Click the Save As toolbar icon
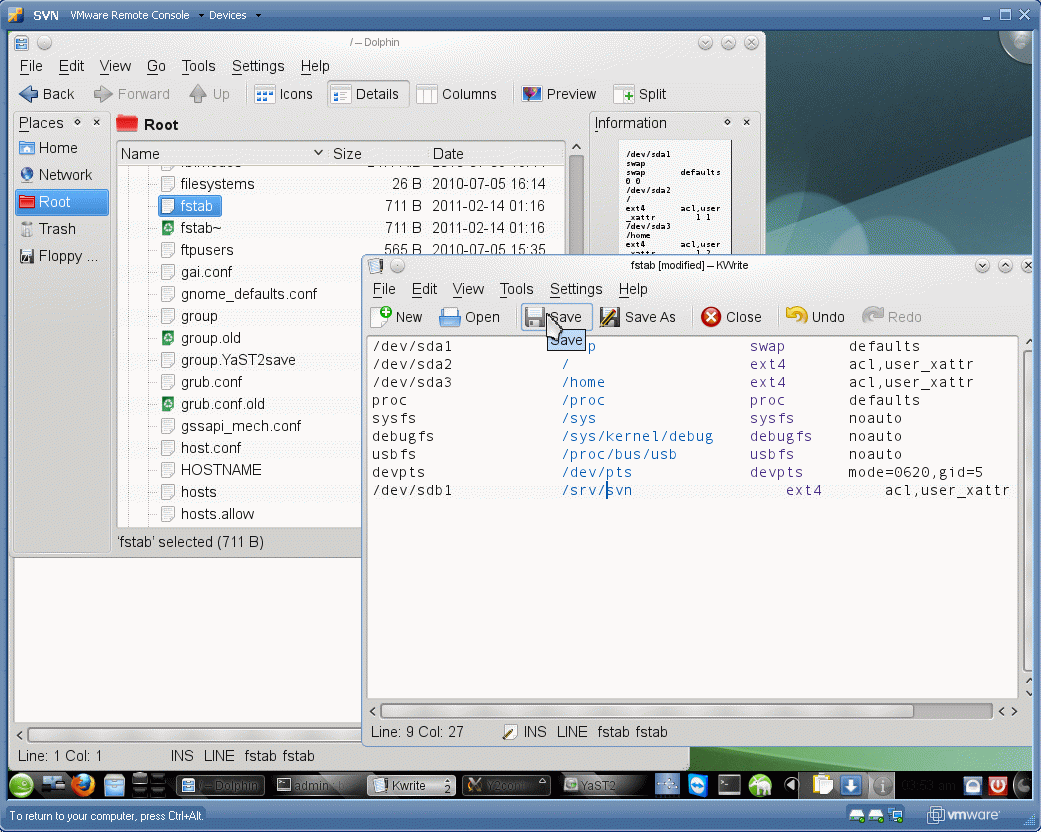Viewport: 1041px width, 832px height. 610,317
